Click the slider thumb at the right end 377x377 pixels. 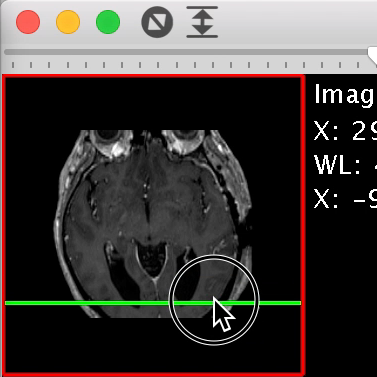[x=373, y=55]
